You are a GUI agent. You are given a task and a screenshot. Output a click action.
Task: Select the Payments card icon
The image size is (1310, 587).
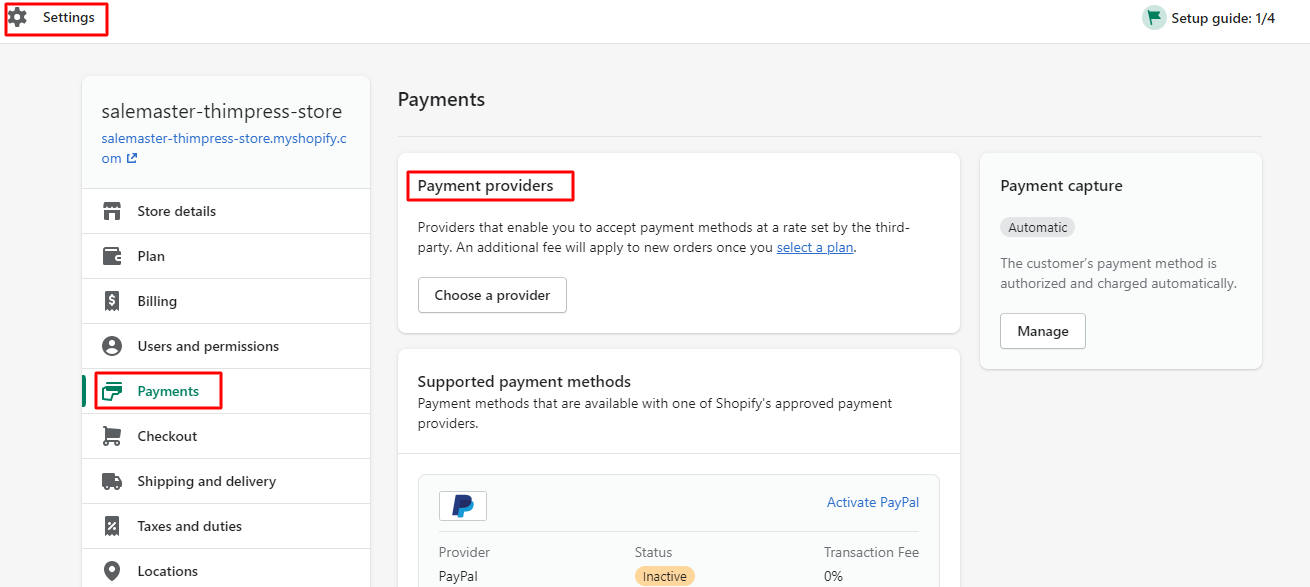pos(113,390)
